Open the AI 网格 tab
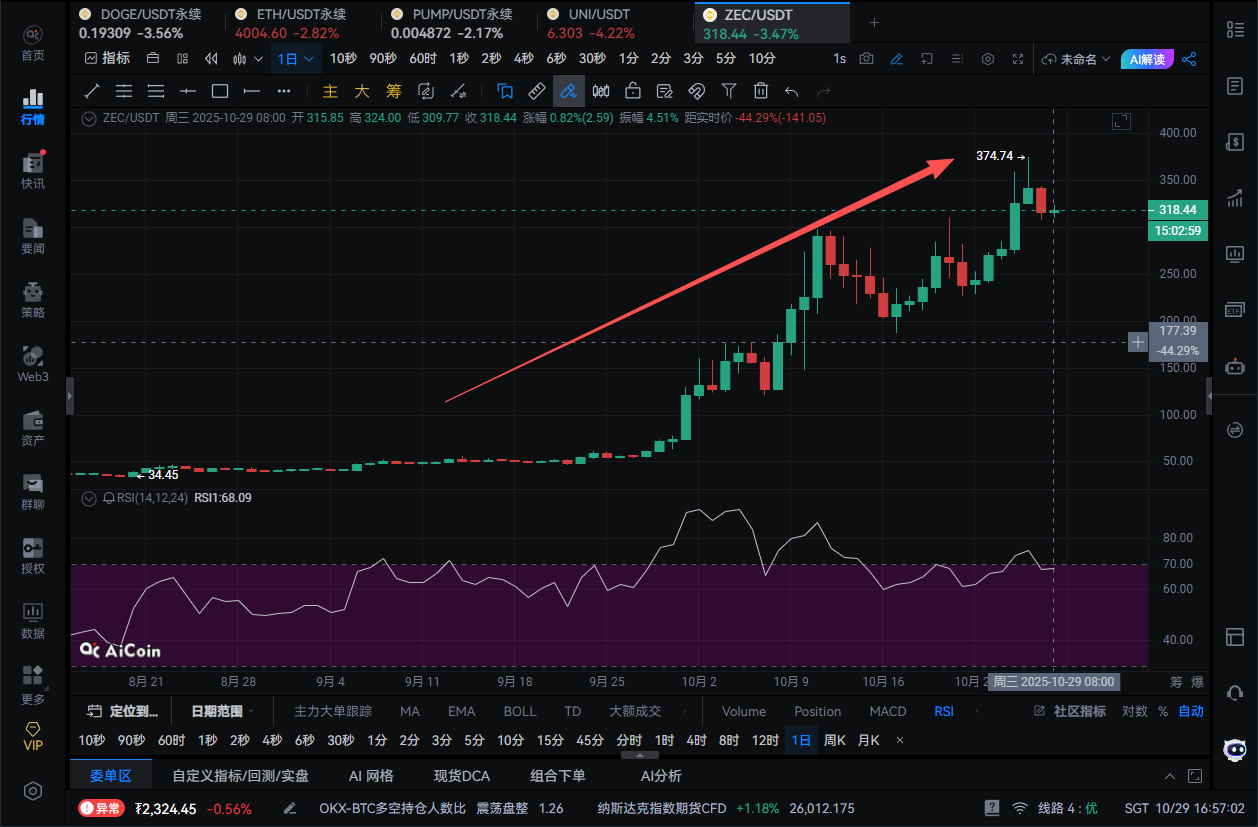 tap(370, 776)
